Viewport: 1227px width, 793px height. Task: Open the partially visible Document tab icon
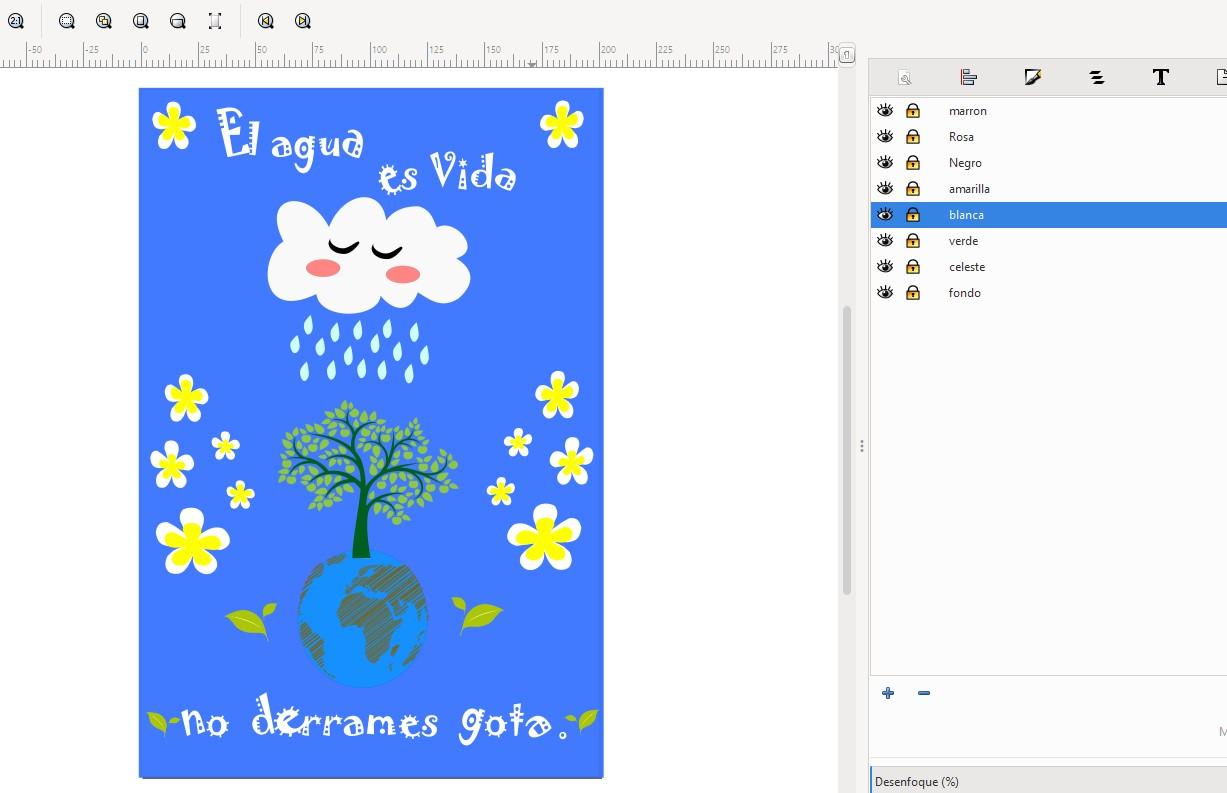1221,77
